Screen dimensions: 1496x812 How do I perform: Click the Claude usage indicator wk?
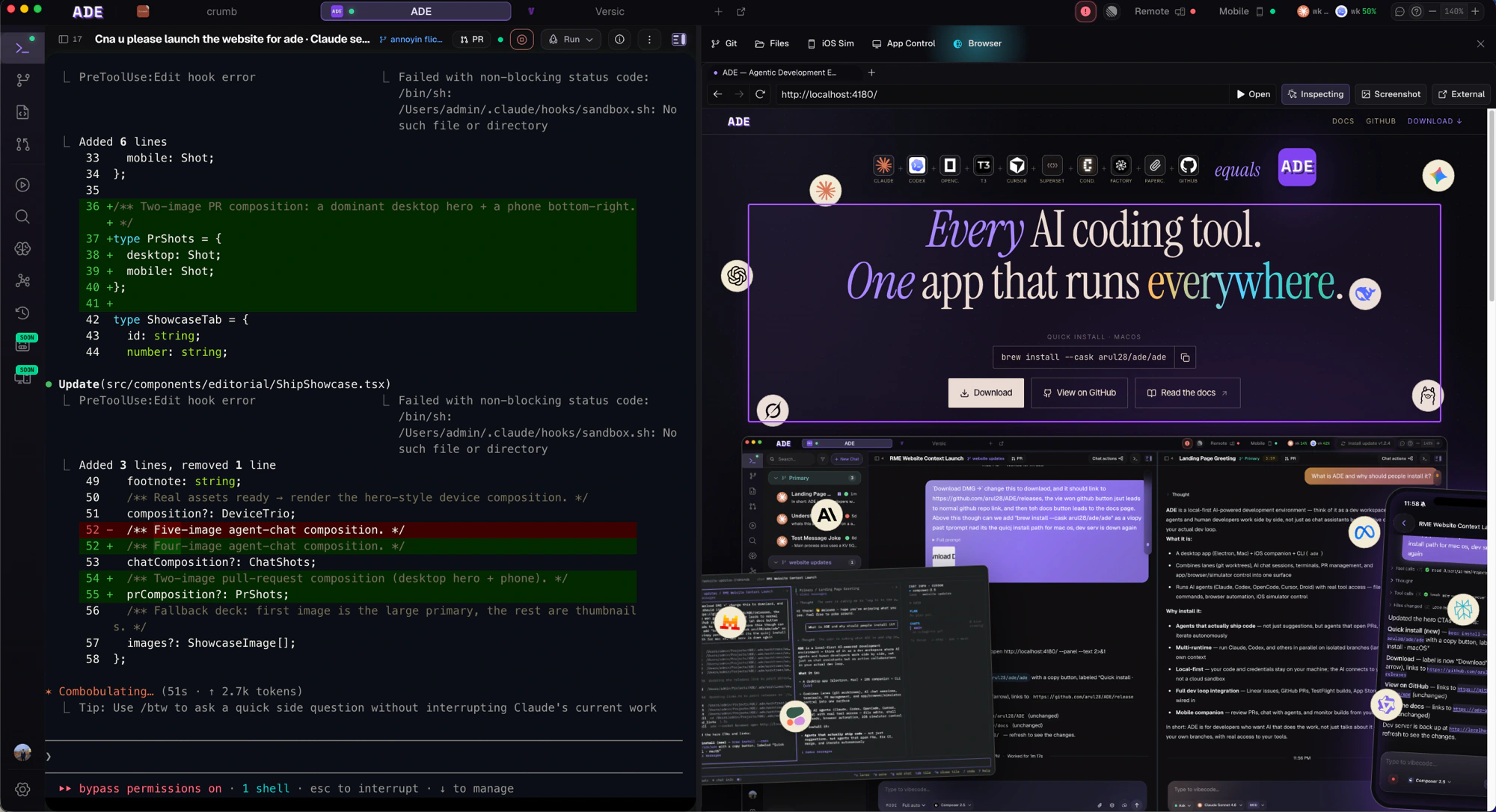1313,11
